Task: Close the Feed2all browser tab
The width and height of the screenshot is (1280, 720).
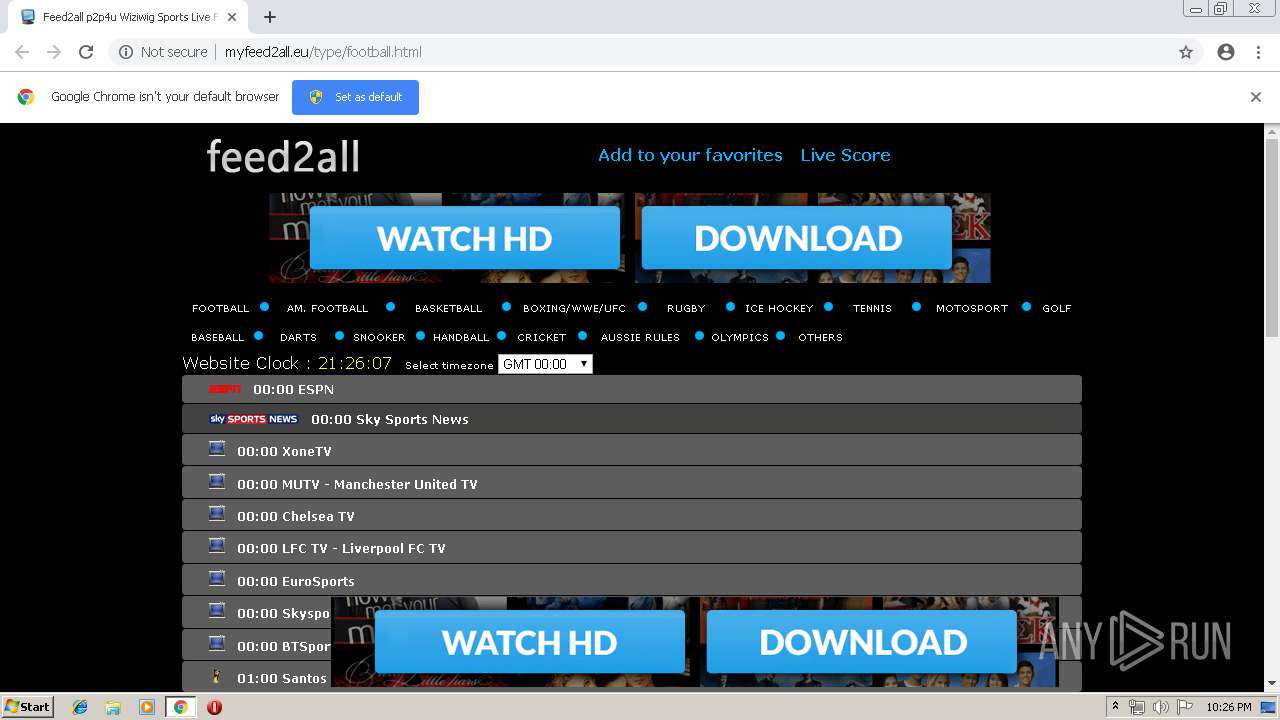Action: 232,17
